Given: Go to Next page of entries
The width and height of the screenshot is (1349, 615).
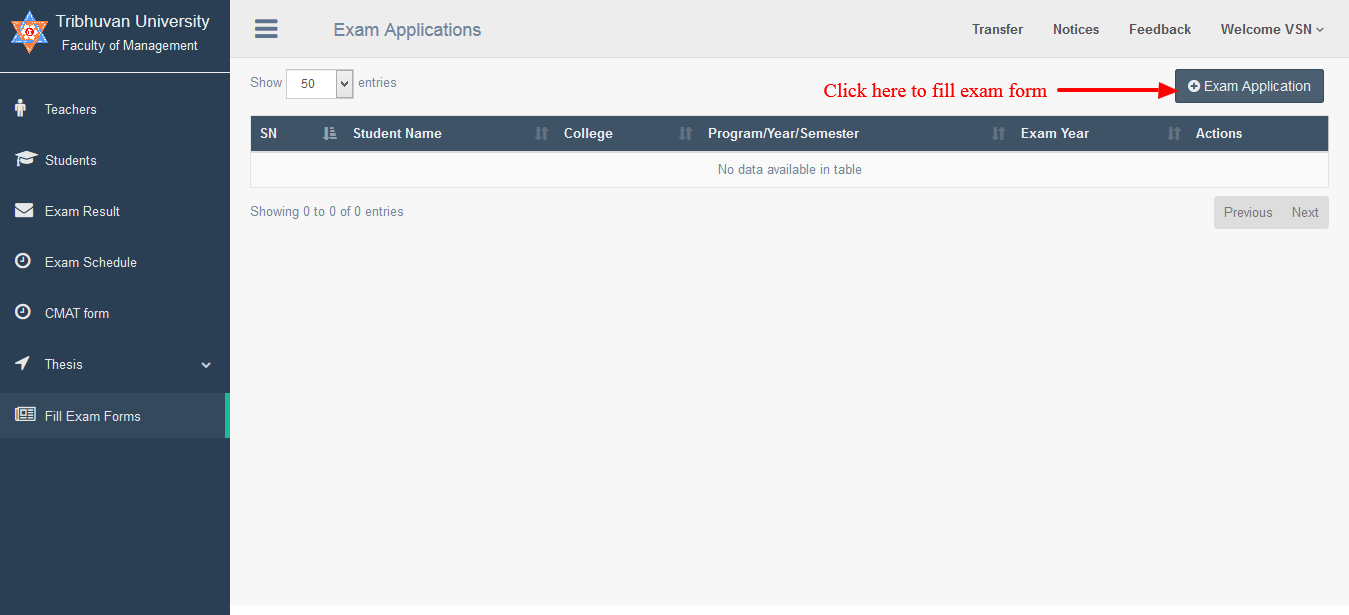Looking at the screenshot, I should [x=1304, y=212].
